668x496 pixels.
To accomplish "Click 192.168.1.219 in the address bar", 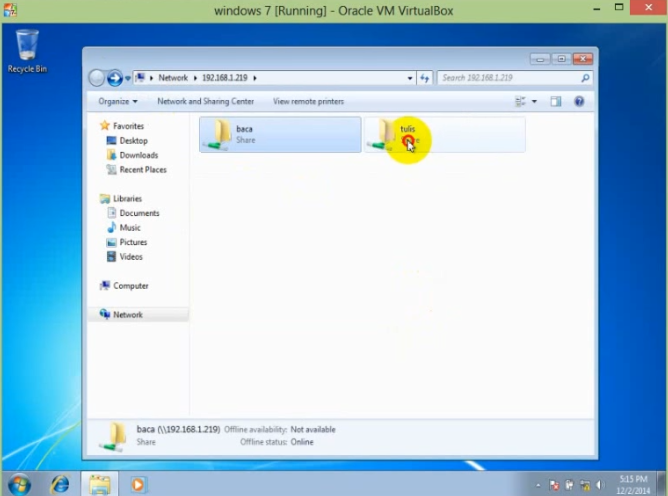I will (x=225, y=78).
